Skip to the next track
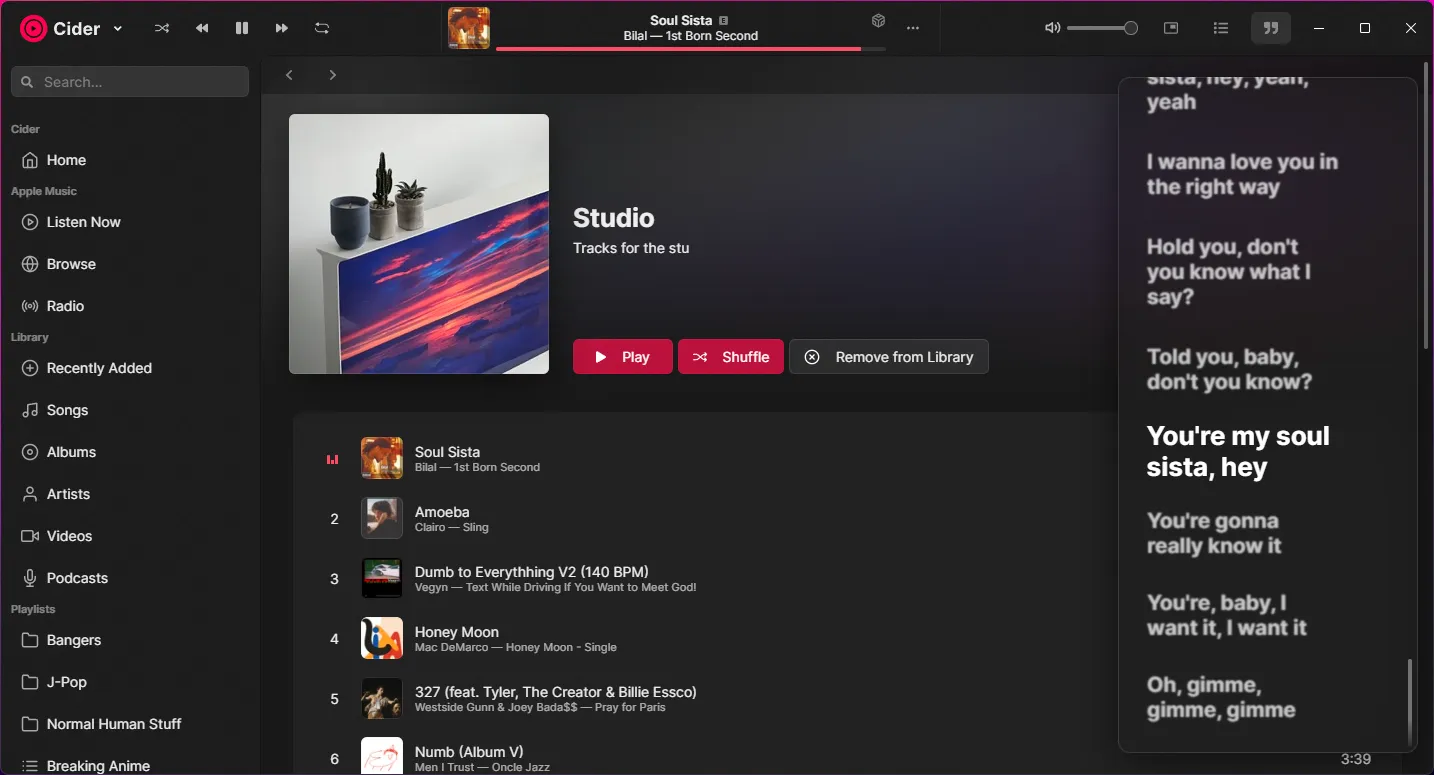 point(282,28)
